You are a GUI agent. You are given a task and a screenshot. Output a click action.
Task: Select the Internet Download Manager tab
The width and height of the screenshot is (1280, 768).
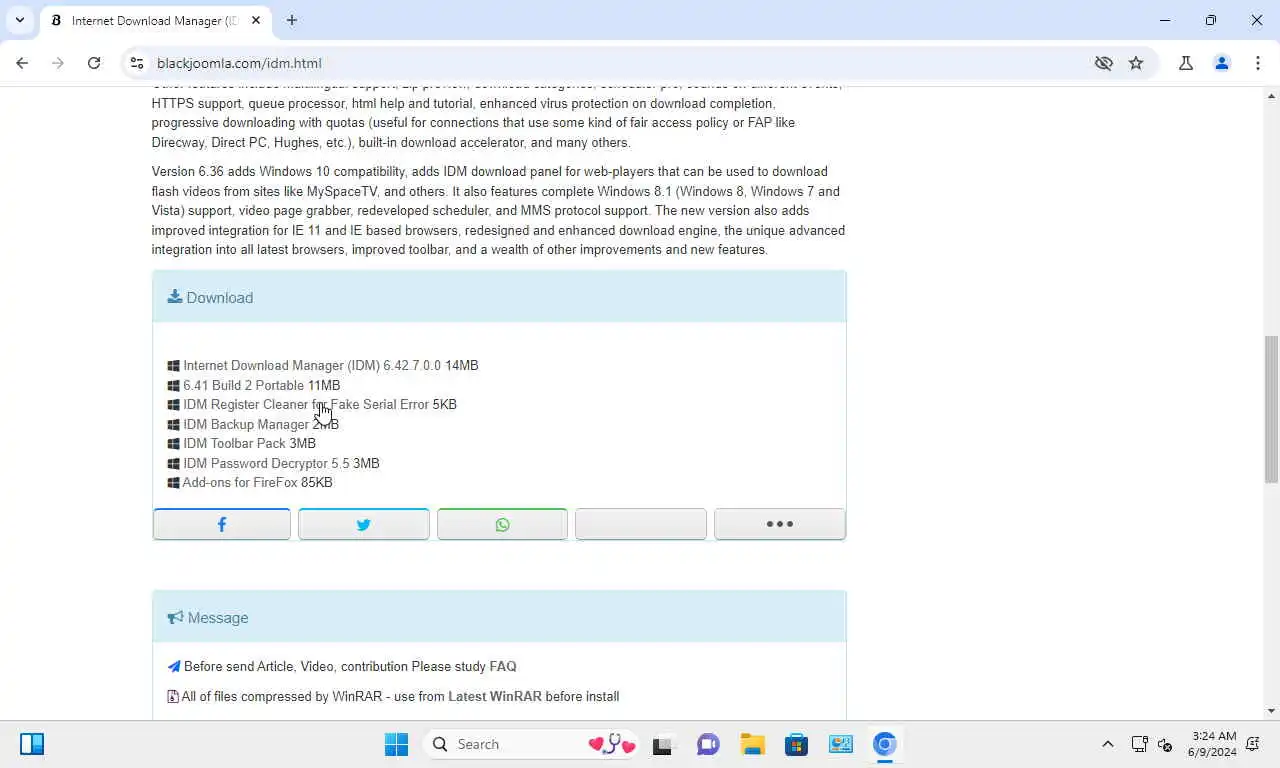155,20
